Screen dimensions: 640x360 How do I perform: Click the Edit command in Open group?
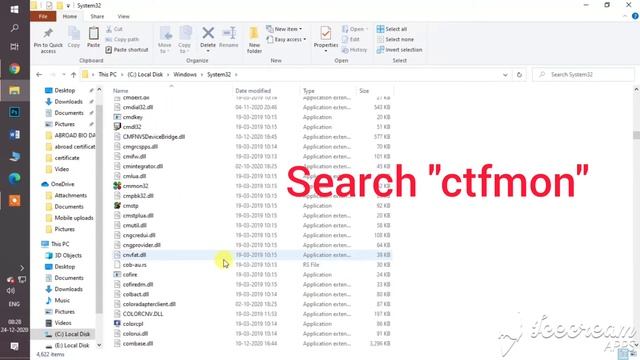[x=351, y=39]
